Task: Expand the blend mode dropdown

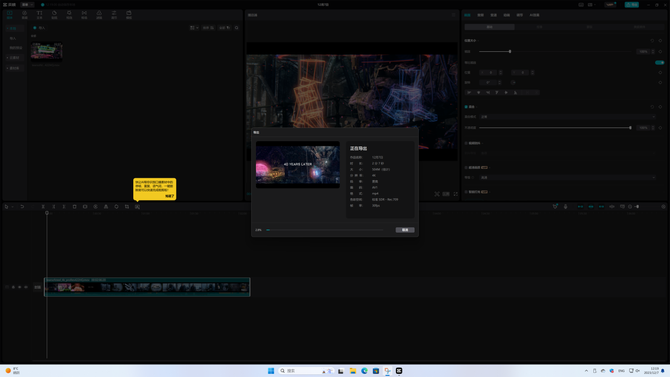Action: point(567,117)
